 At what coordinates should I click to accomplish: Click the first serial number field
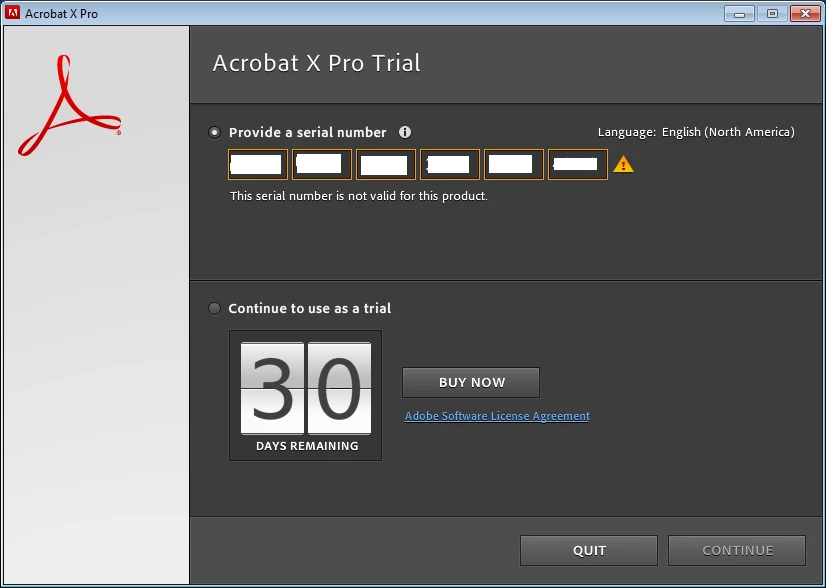pos(258,164)
